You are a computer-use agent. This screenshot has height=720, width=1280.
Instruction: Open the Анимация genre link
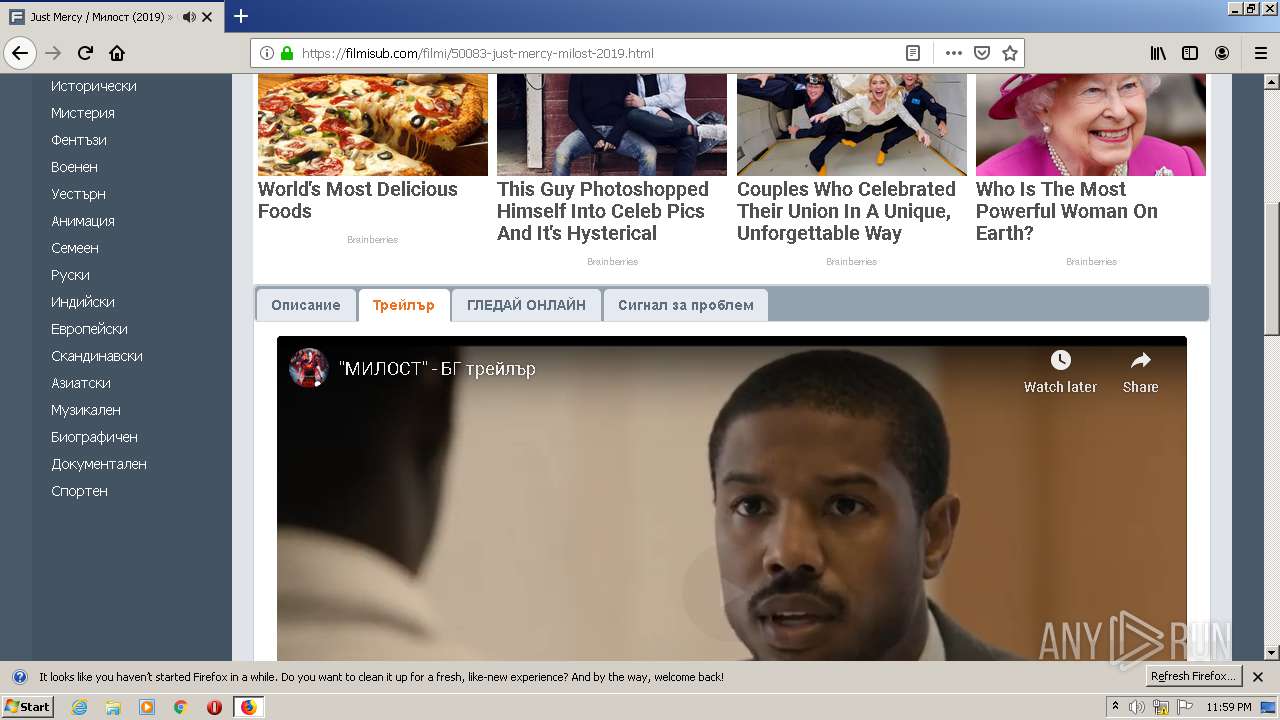tap(83, 221)
